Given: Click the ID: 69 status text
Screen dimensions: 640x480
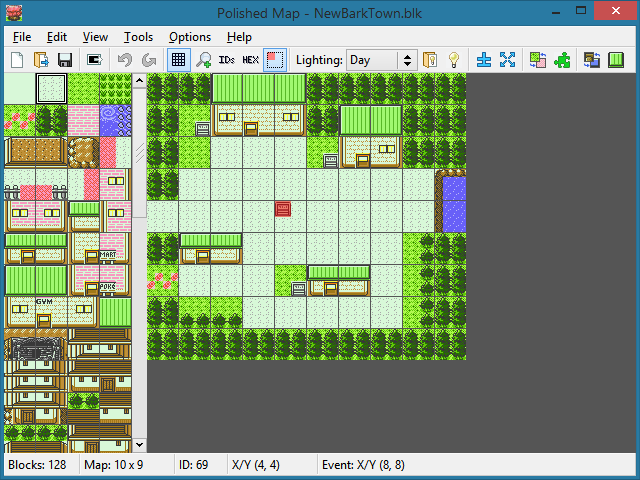Looking at the screenshot, I should click(x=193, y=465).
